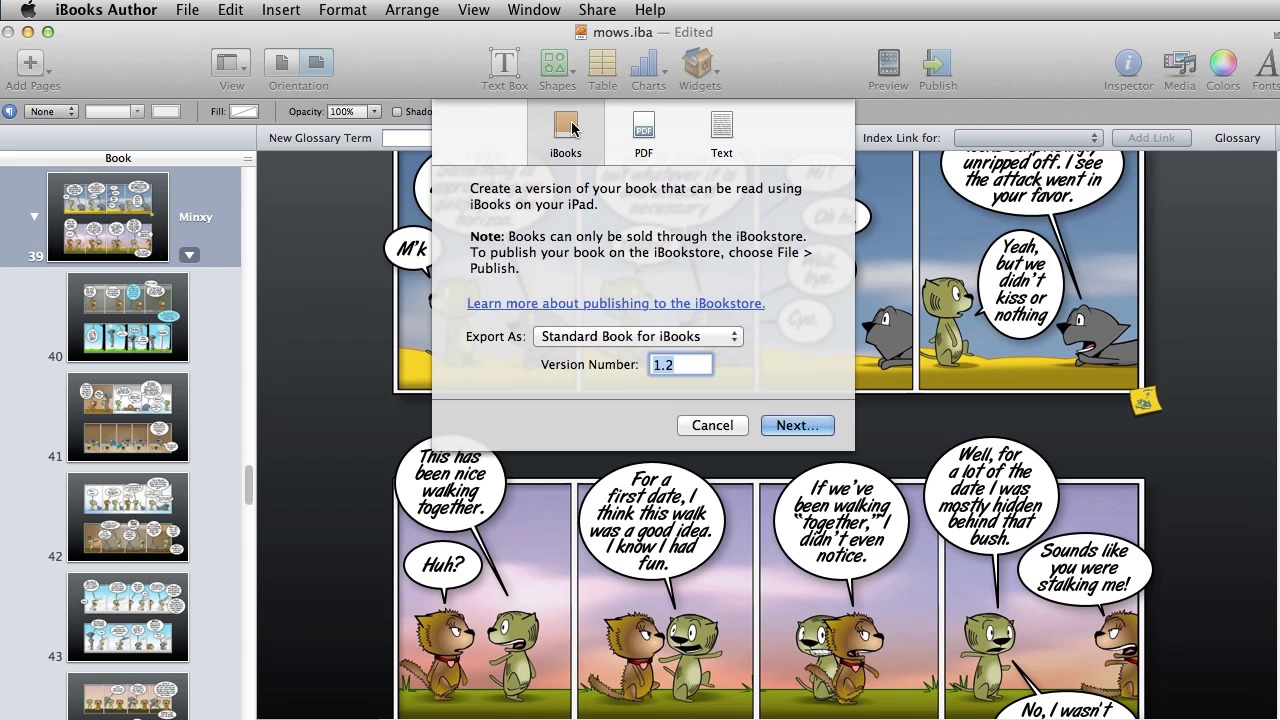The height and width of the screenshot is (720, 1280).
Task: Click the Add Pages toolbar button
Action: [x=32, y=70]
